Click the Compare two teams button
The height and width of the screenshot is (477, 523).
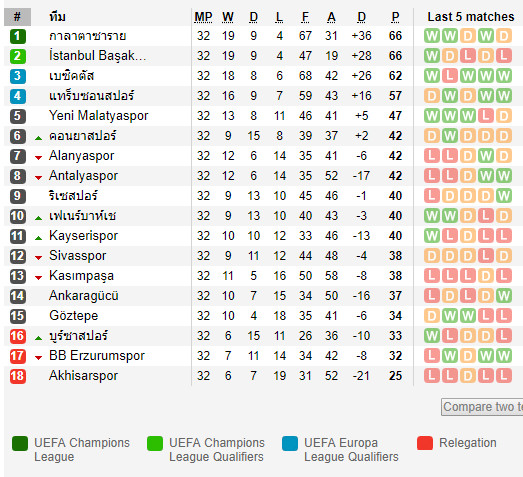point(482,407)
